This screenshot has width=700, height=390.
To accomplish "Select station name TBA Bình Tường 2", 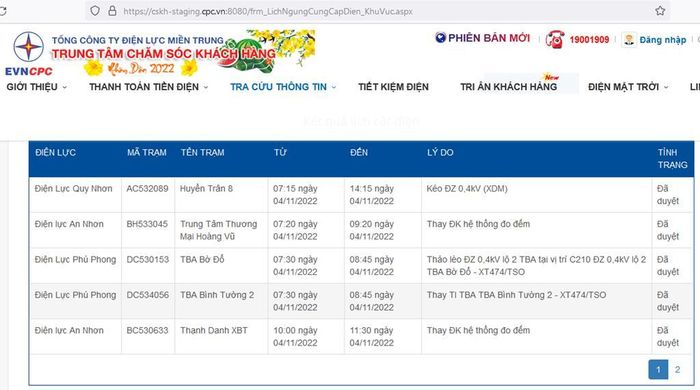I will click(x=217, y=295).
